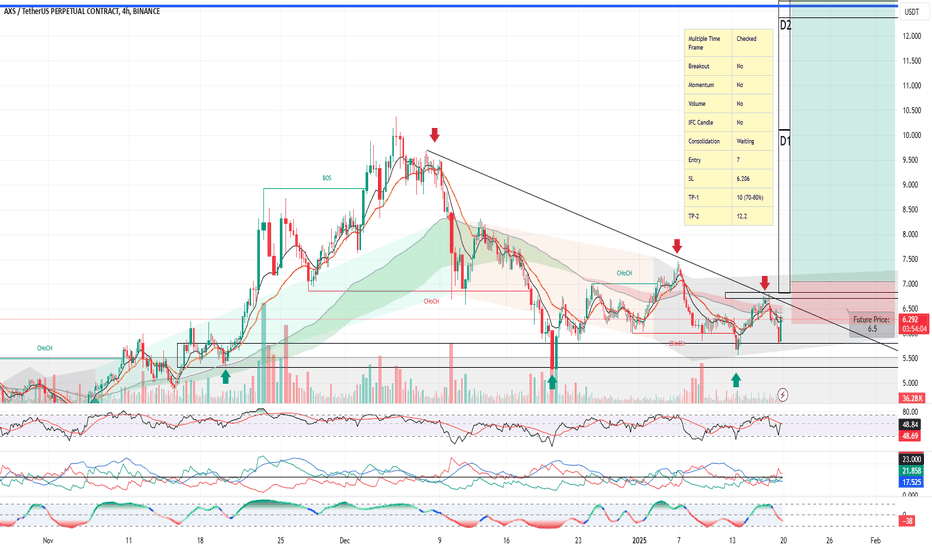Click the 11.000 price axis label
Viewport: 932px width, 550px height.
(x=912, y=86)
